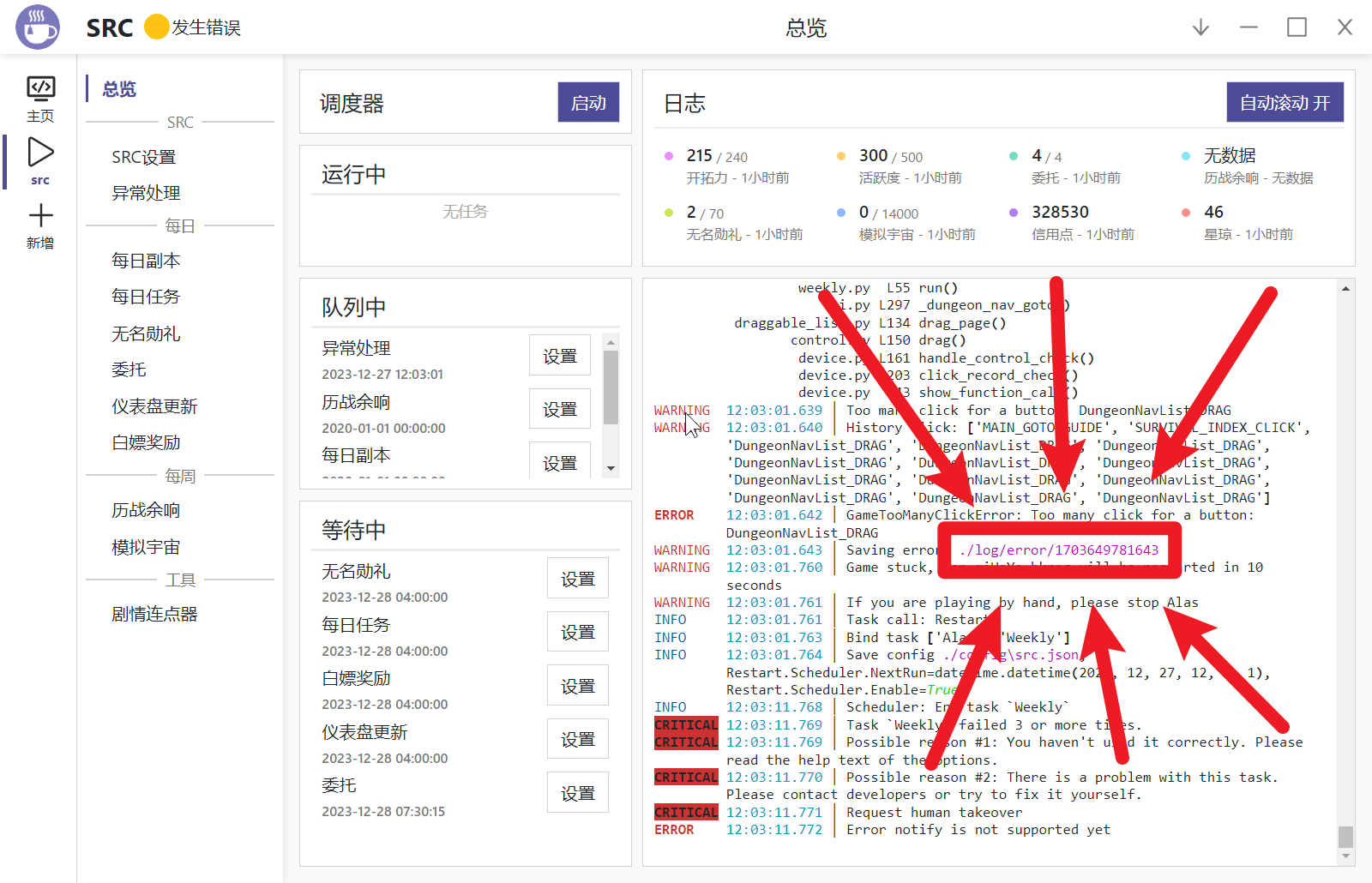Maximize the window with square icon
The height and width of the screenshot is (883, 1372).
pos(1297,27)
